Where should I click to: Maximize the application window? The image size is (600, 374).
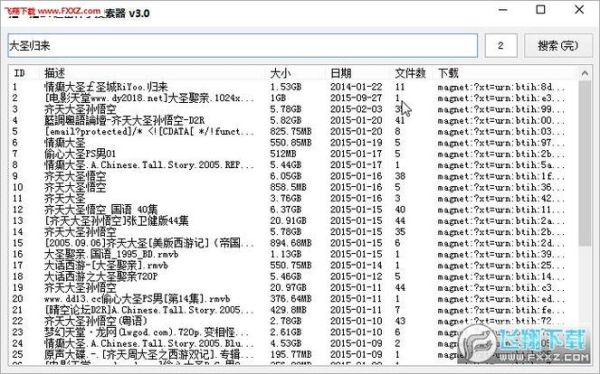540,10
